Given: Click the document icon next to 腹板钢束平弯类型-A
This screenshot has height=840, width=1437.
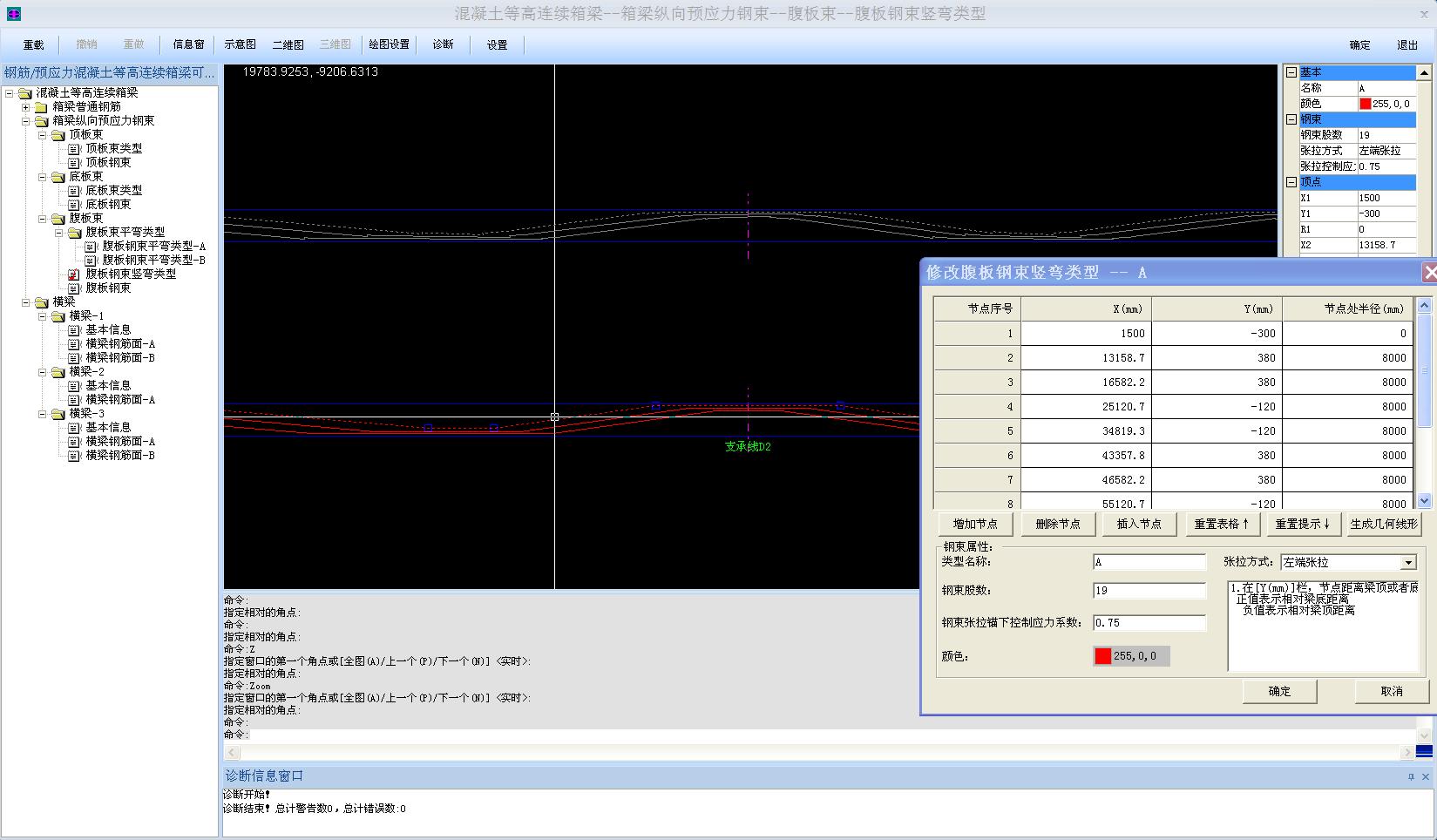Looking at the screenshot, I should pos(91,246).
